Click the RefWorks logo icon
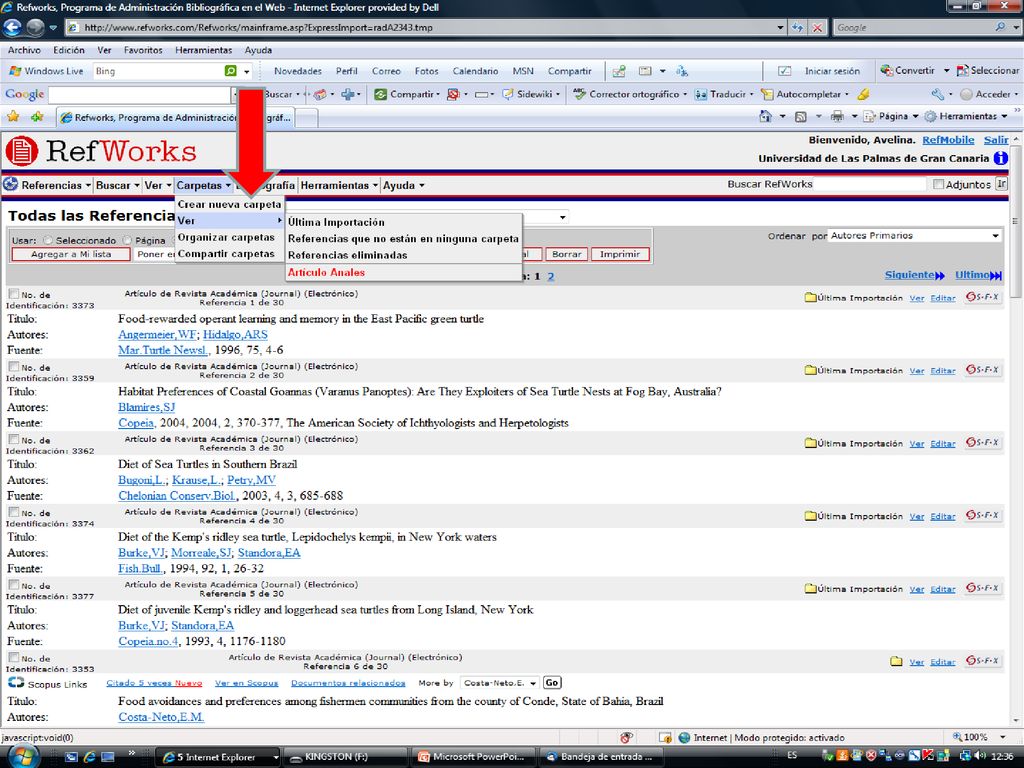 22,151
